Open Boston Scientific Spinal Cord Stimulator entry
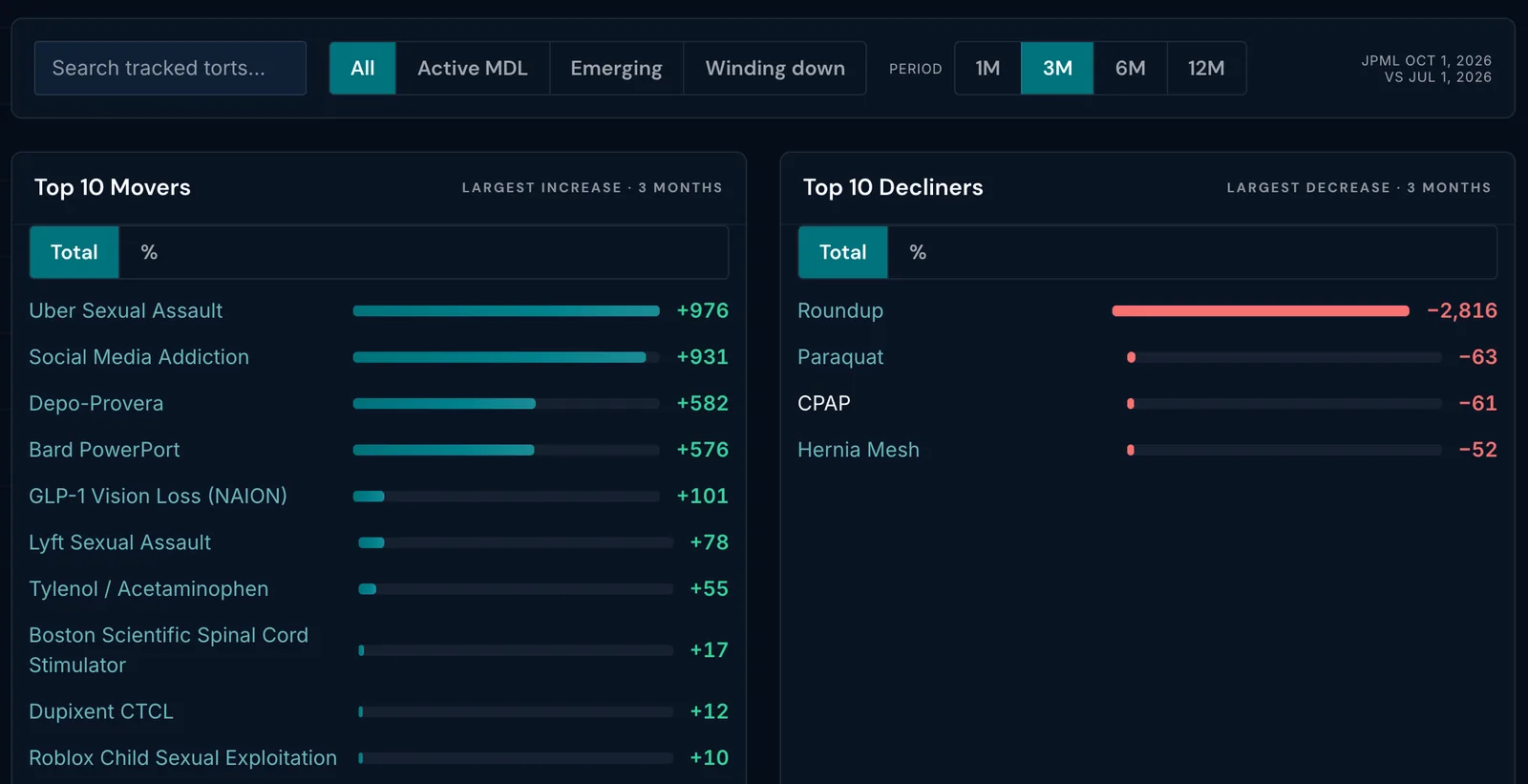This screenshot has width=1528, height=784. tap(169, 650)
